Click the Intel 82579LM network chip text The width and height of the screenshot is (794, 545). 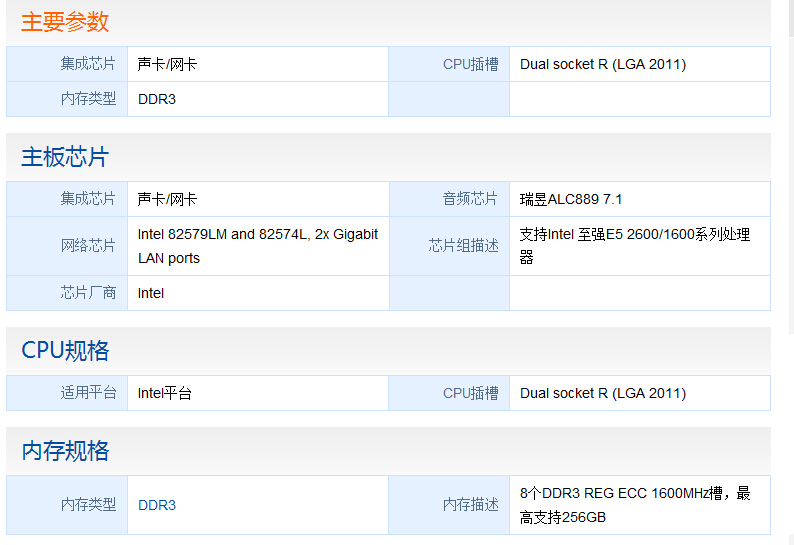[258, 246]
